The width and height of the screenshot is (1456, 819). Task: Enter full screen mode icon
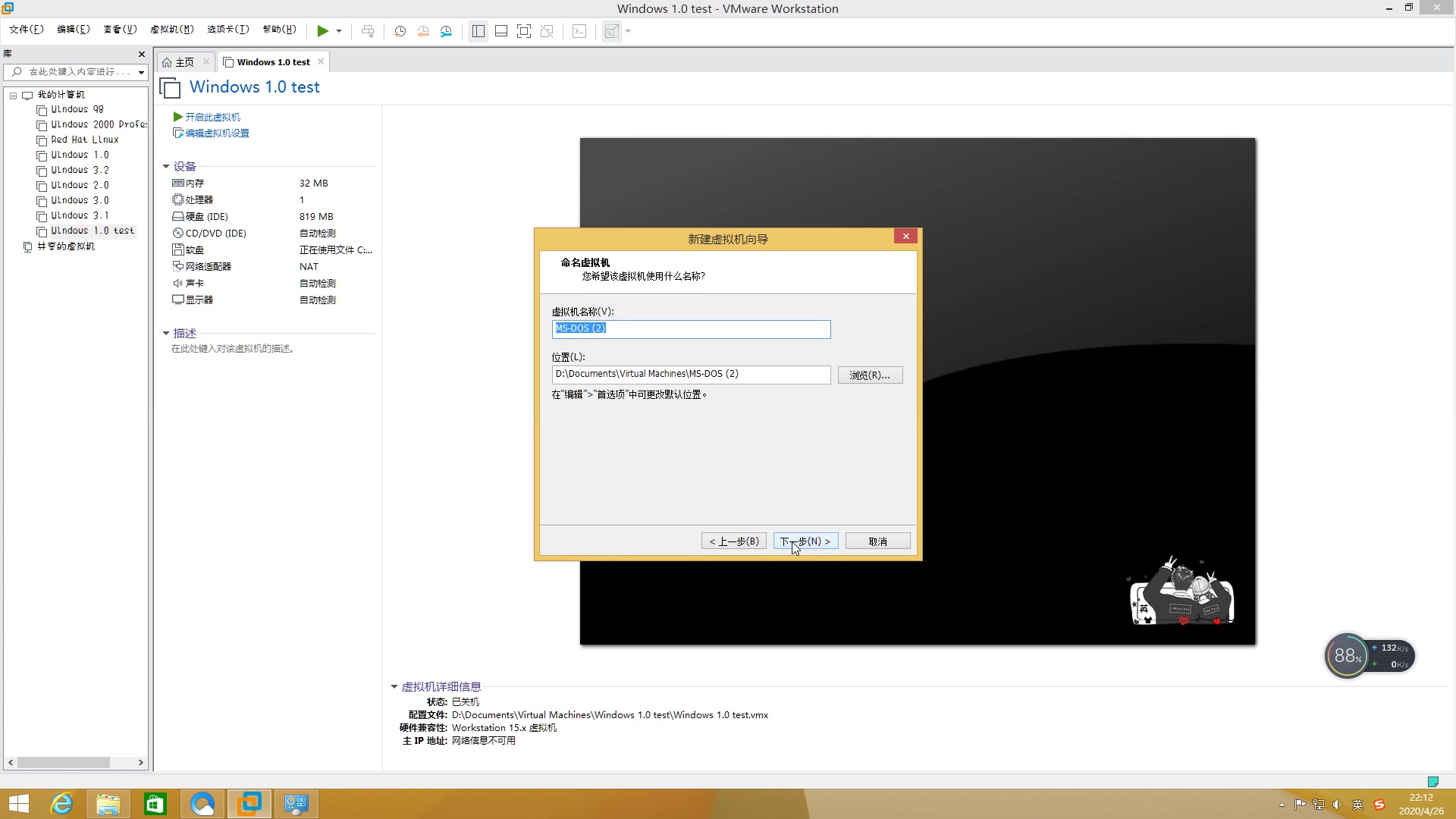[524, 31]
